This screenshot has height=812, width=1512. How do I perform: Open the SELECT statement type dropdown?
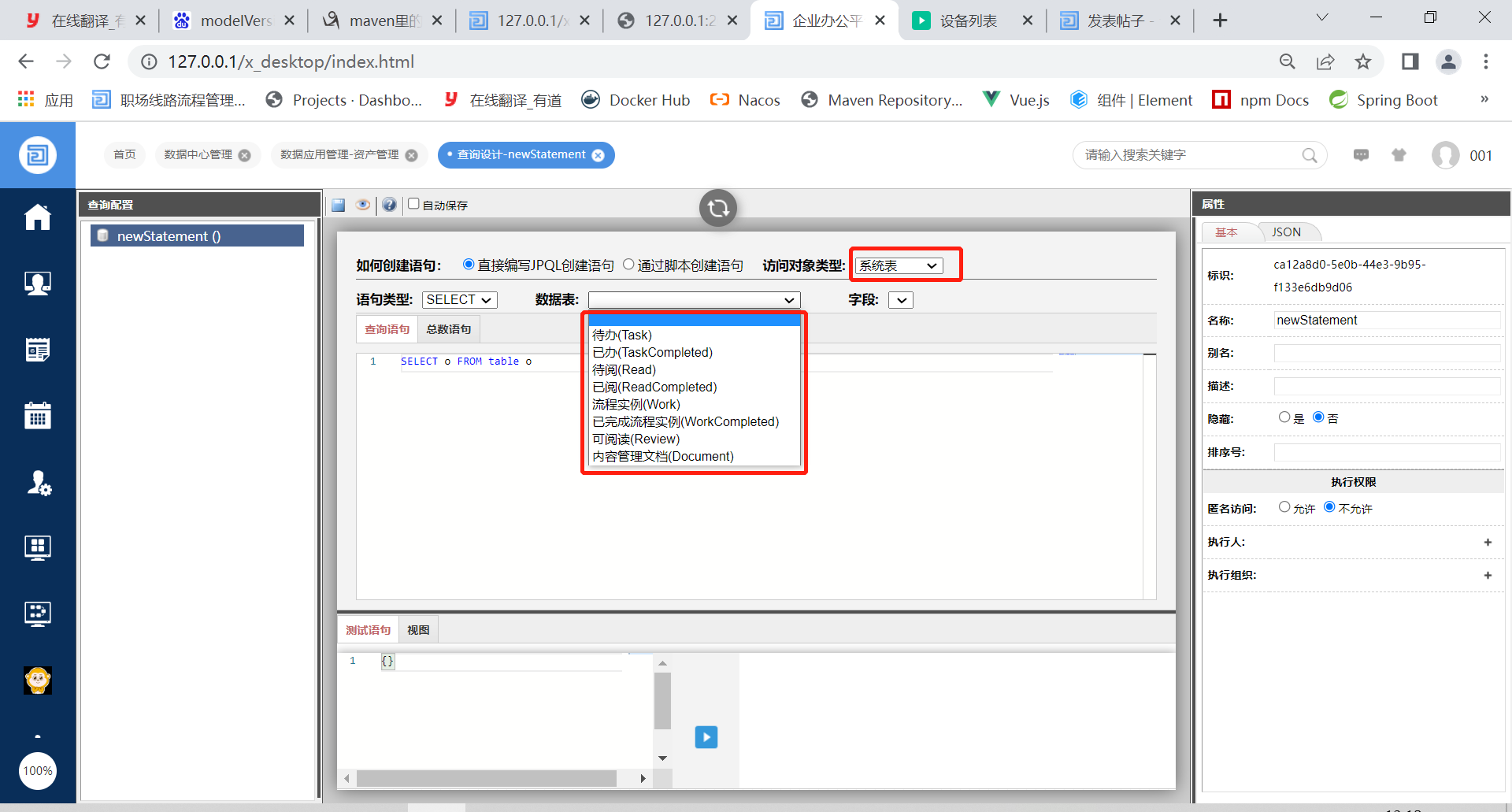tap(459, 300)
